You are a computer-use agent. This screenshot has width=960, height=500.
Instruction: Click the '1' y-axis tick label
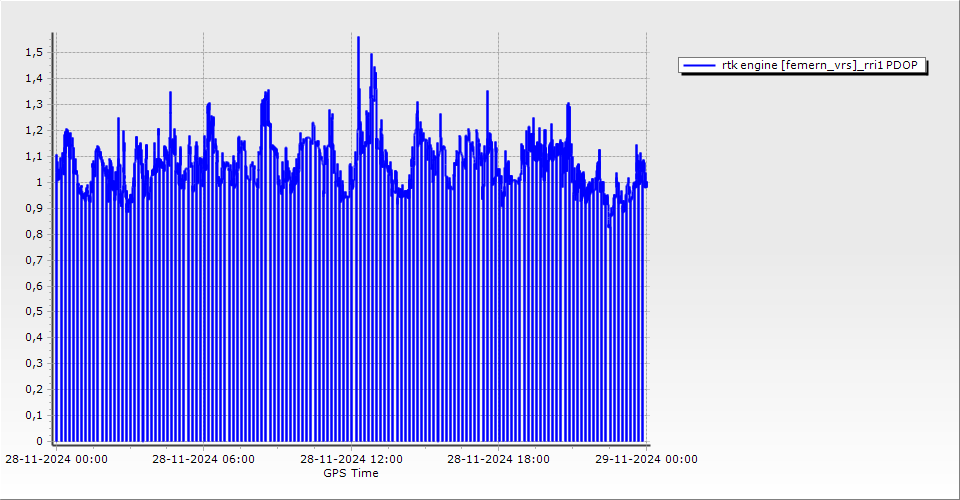tap(39, 182)
